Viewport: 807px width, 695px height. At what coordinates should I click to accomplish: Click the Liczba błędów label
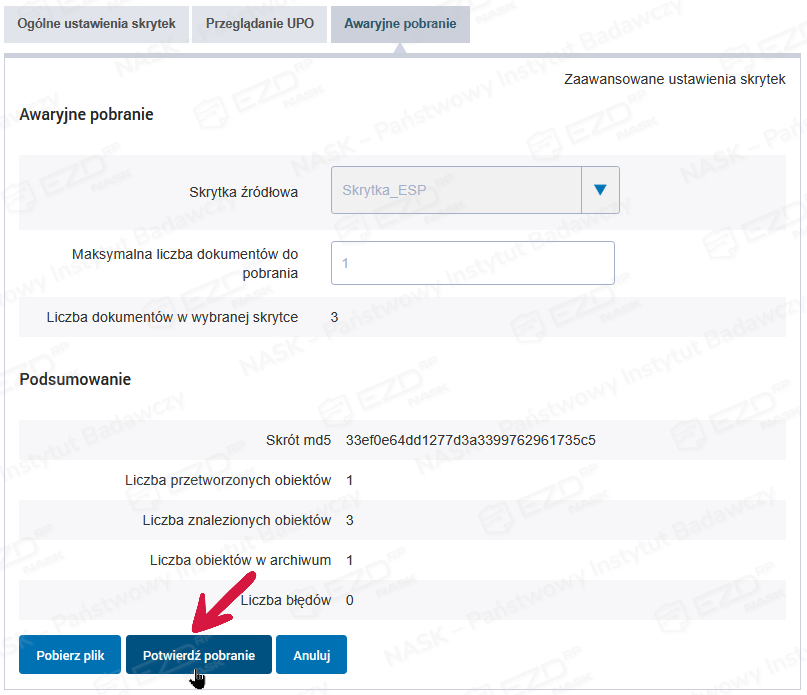pos(286,600)
